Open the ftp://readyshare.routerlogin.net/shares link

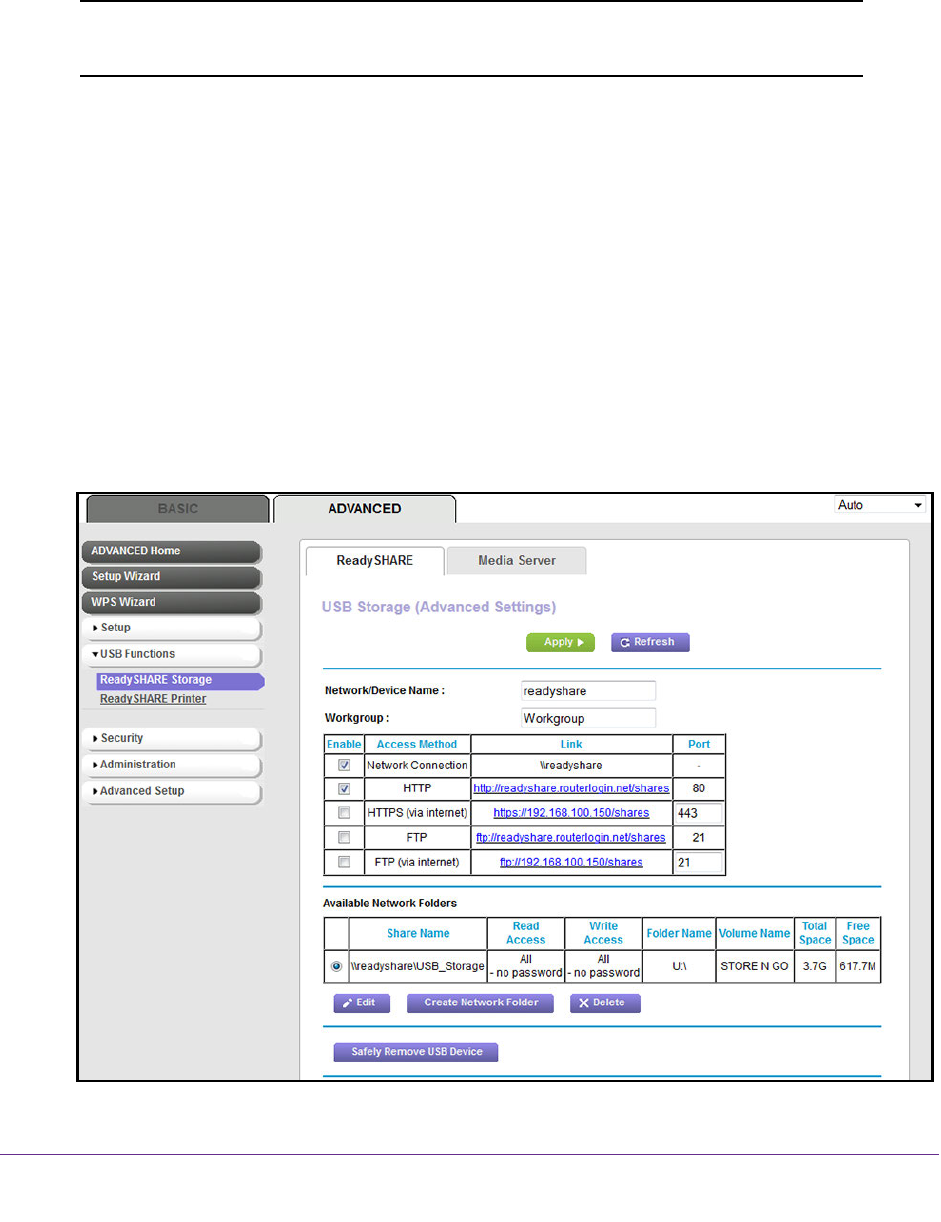[x=570, y=837]
